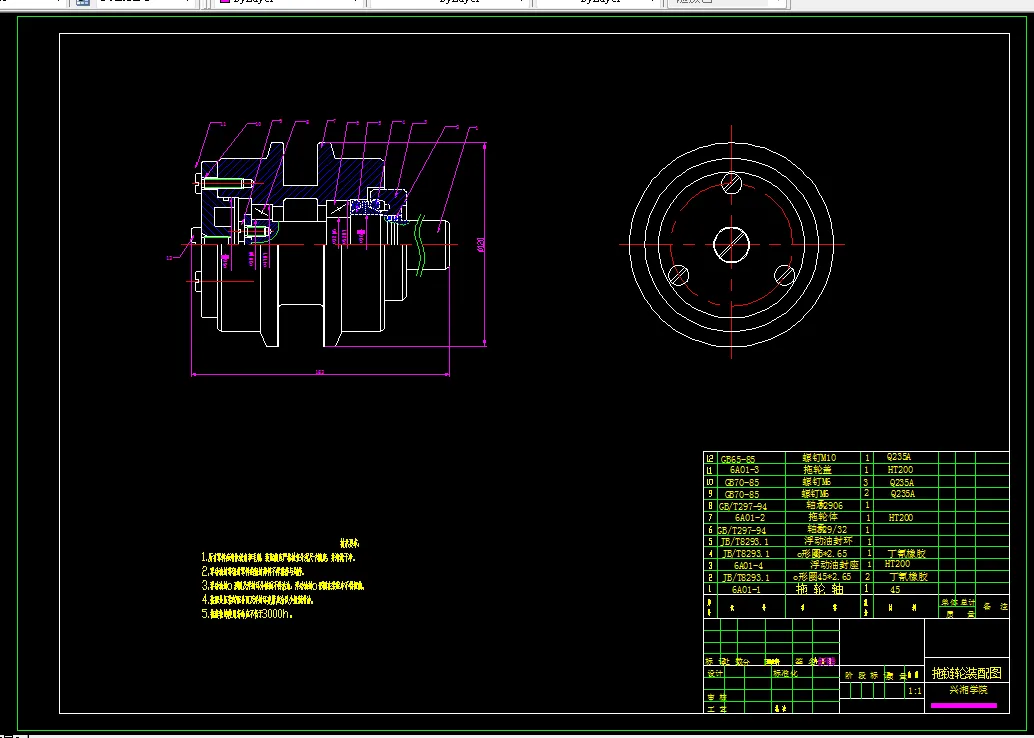Select the 'GB65-85' cell in row 12
The width and height of the screenshot is (1034, 738).
coord(738,459)
